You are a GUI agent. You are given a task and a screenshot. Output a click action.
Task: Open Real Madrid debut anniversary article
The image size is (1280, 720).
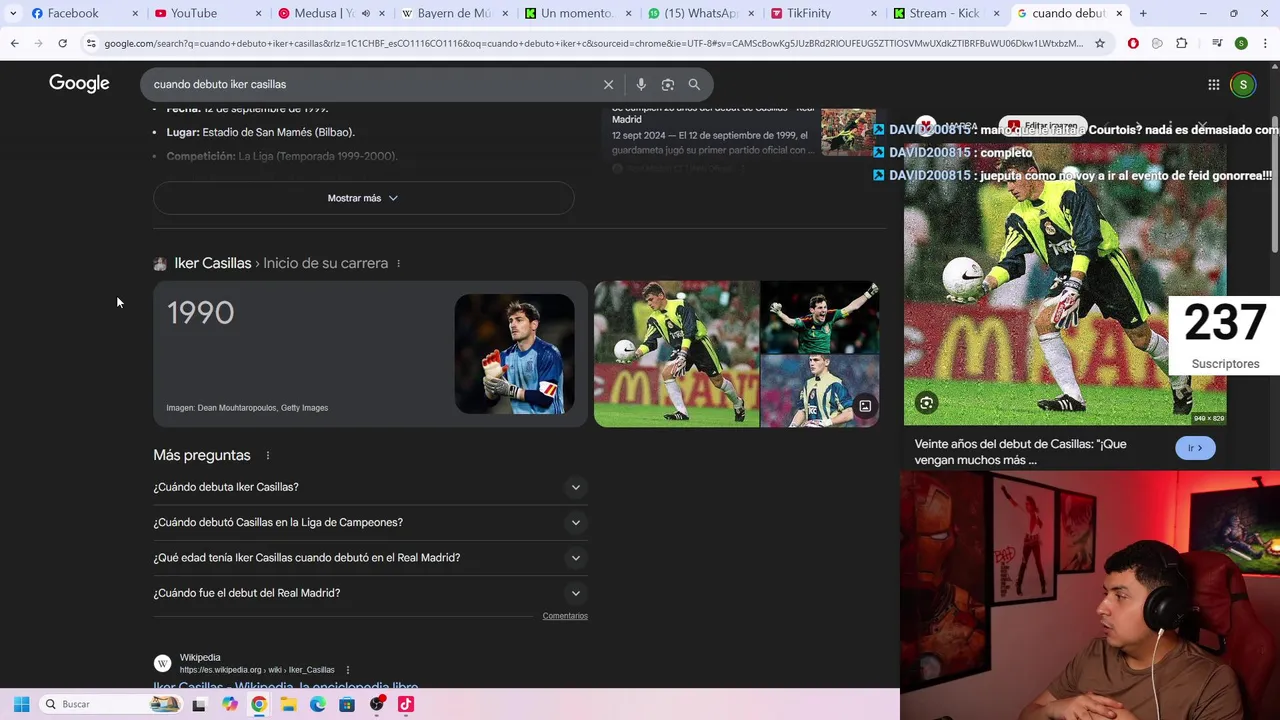(713, 112)
